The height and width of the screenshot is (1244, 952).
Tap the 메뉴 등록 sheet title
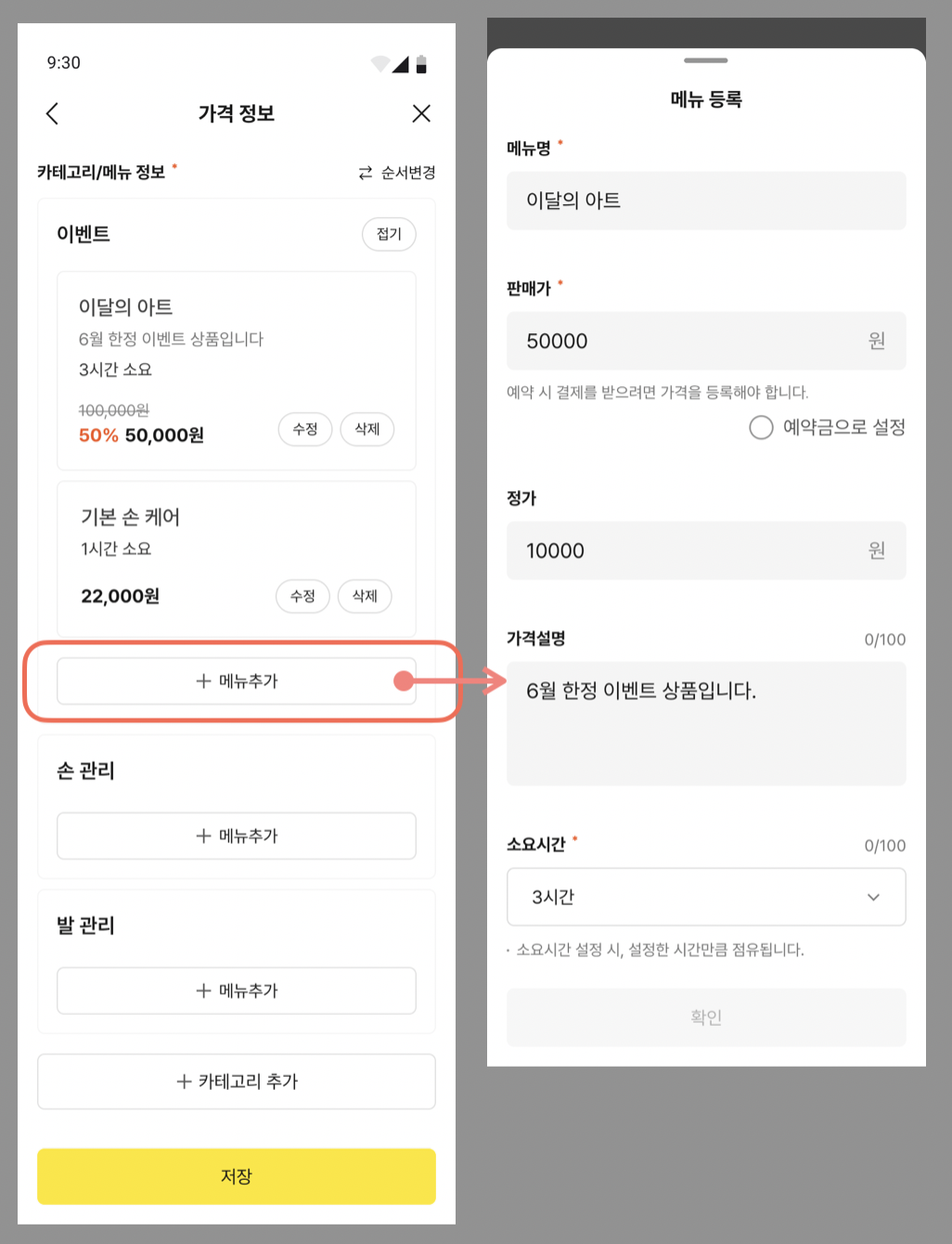(x=706, y=99)
